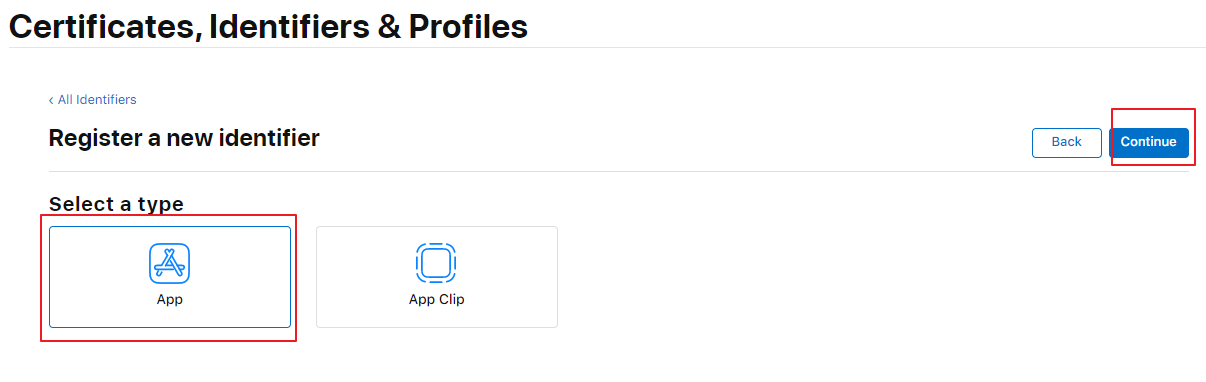Click the word 'Certificates' in page title
Image resolution: width=1206 pixels, height=382 pixels.
coord(100,26)
